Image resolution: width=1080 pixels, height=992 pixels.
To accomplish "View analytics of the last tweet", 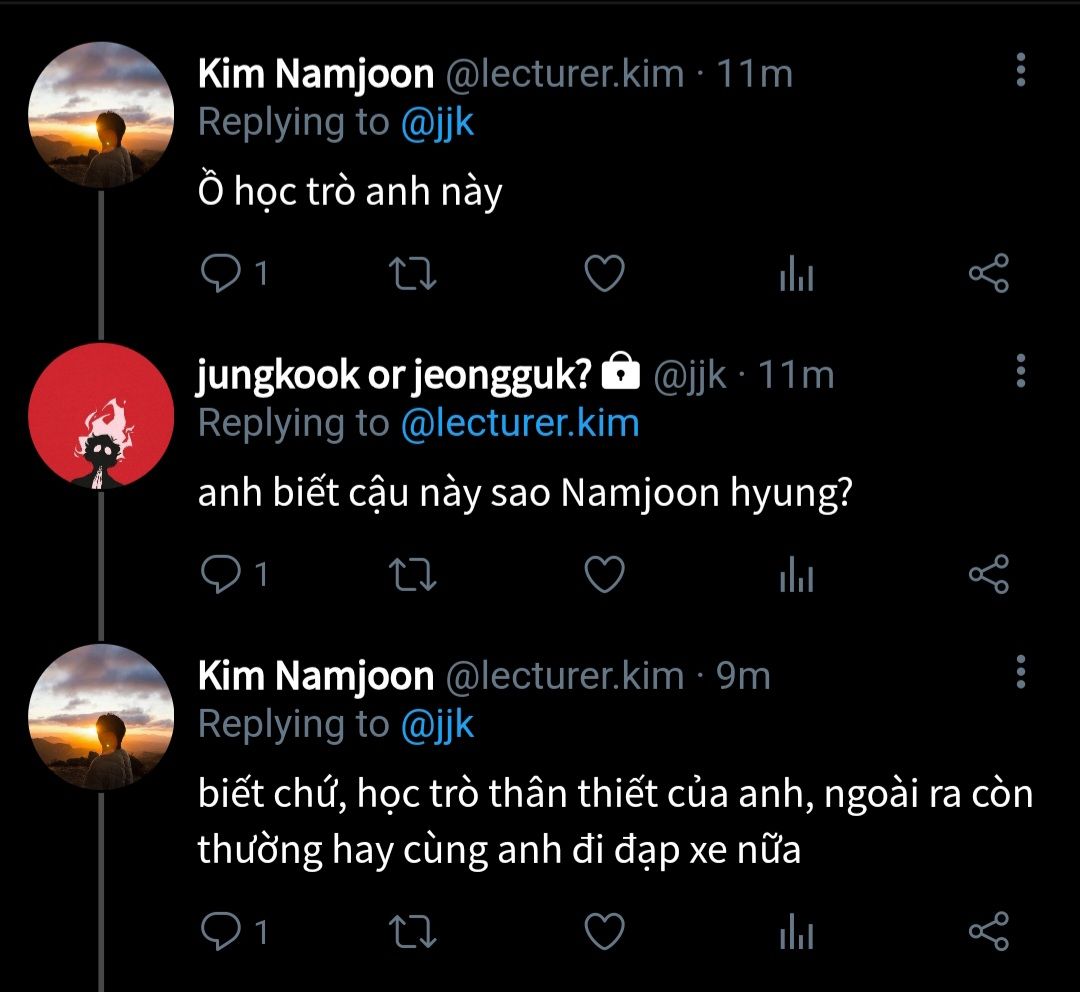I will [796, 932].
